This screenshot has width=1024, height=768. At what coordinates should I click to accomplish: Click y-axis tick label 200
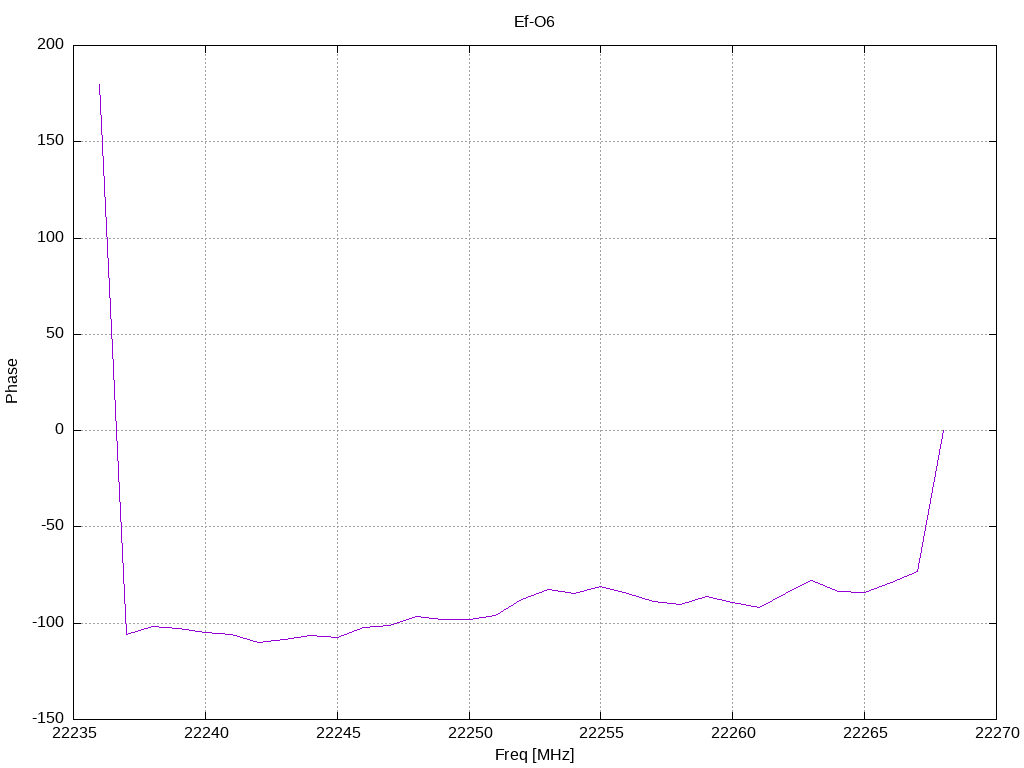click(x=51, y=44)
